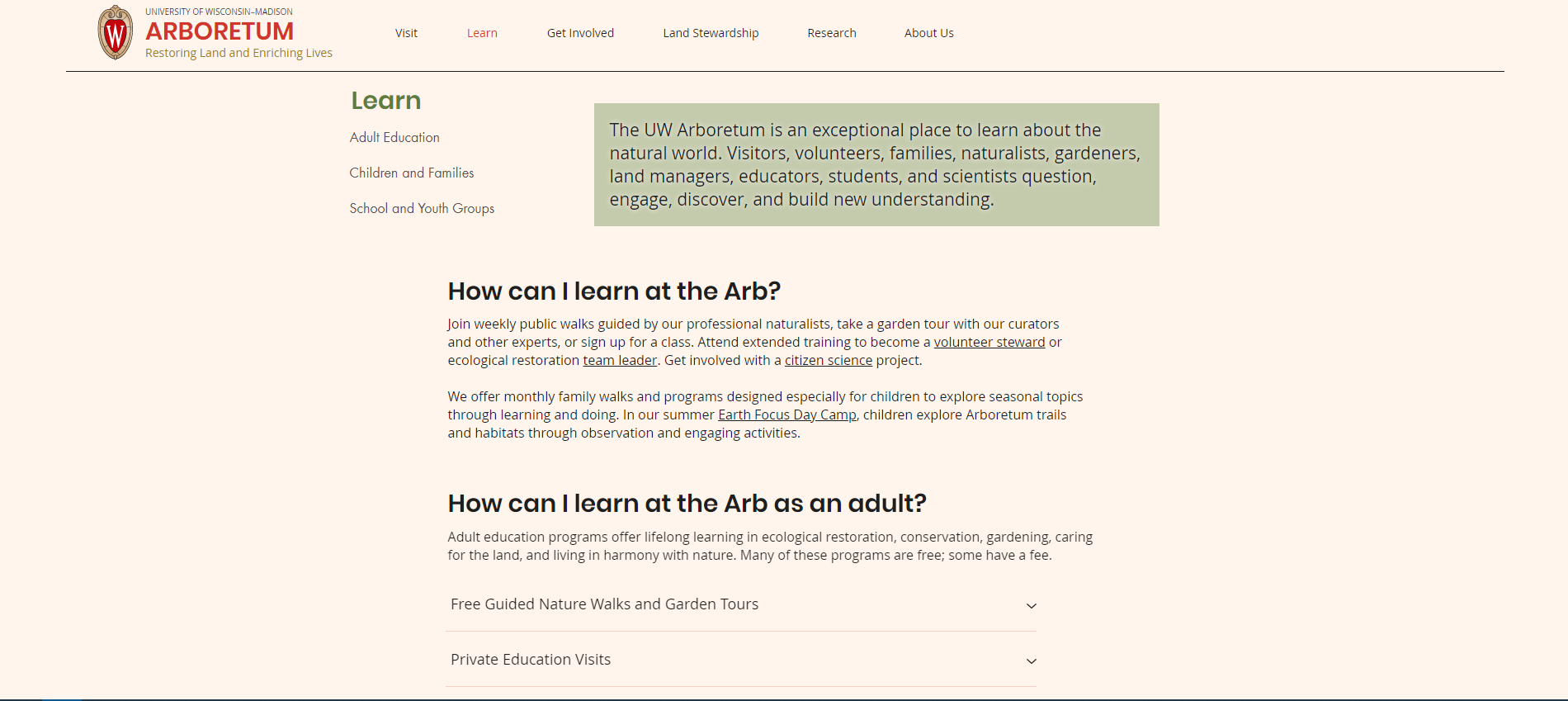
Task: Open Adult Education sidebar link
Action: (x=394, y=137)
